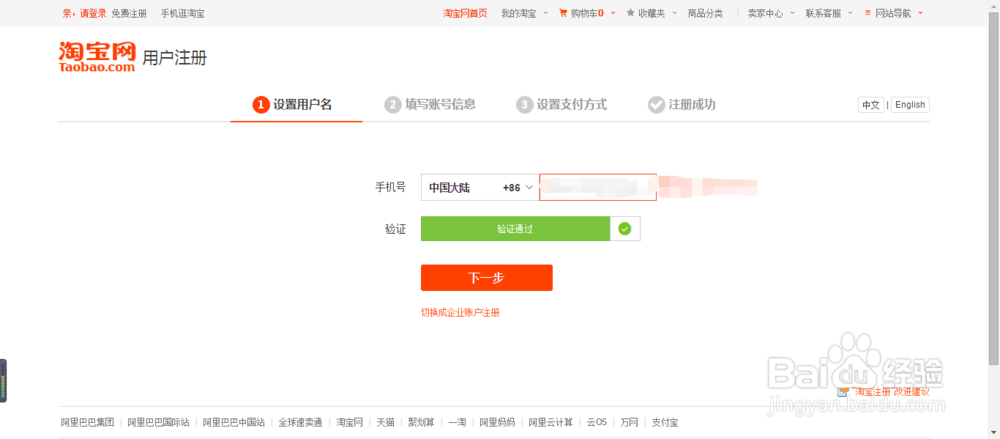
Task: Click the page vertical scrollbar
Action: pos(994,188)
